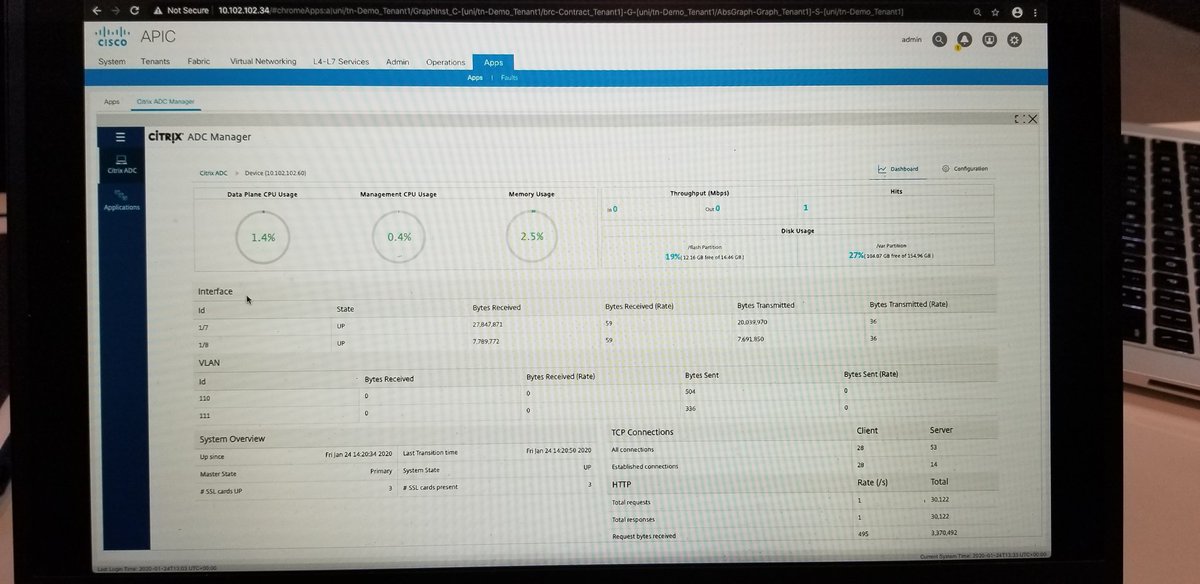This screenshot has height=584, width=1200.
Task: Open the Chrome profile avatar icon
Action: click(1017, 12)
